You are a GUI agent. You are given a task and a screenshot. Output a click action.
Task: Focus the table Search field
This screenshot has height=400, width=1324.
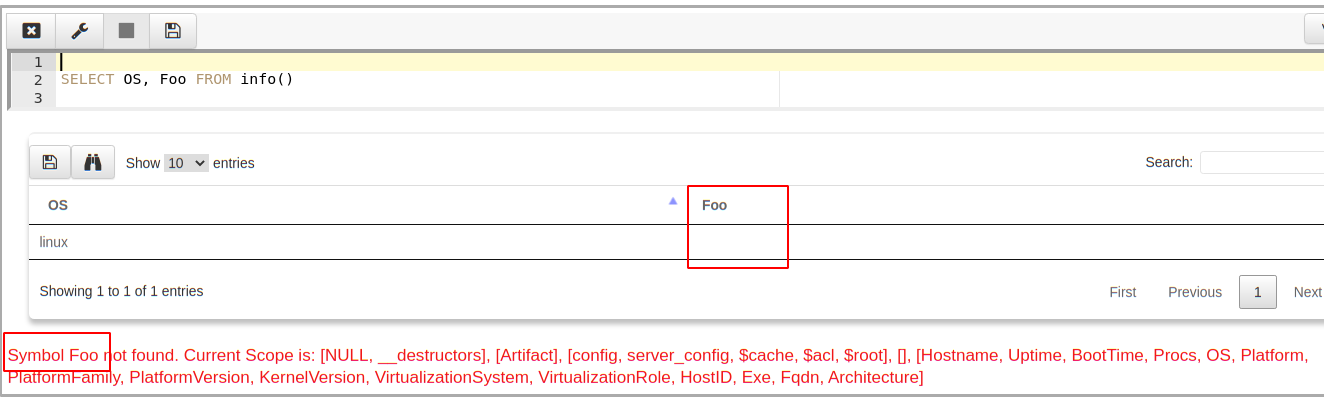pyautogui.click(x=1261, y=162)
